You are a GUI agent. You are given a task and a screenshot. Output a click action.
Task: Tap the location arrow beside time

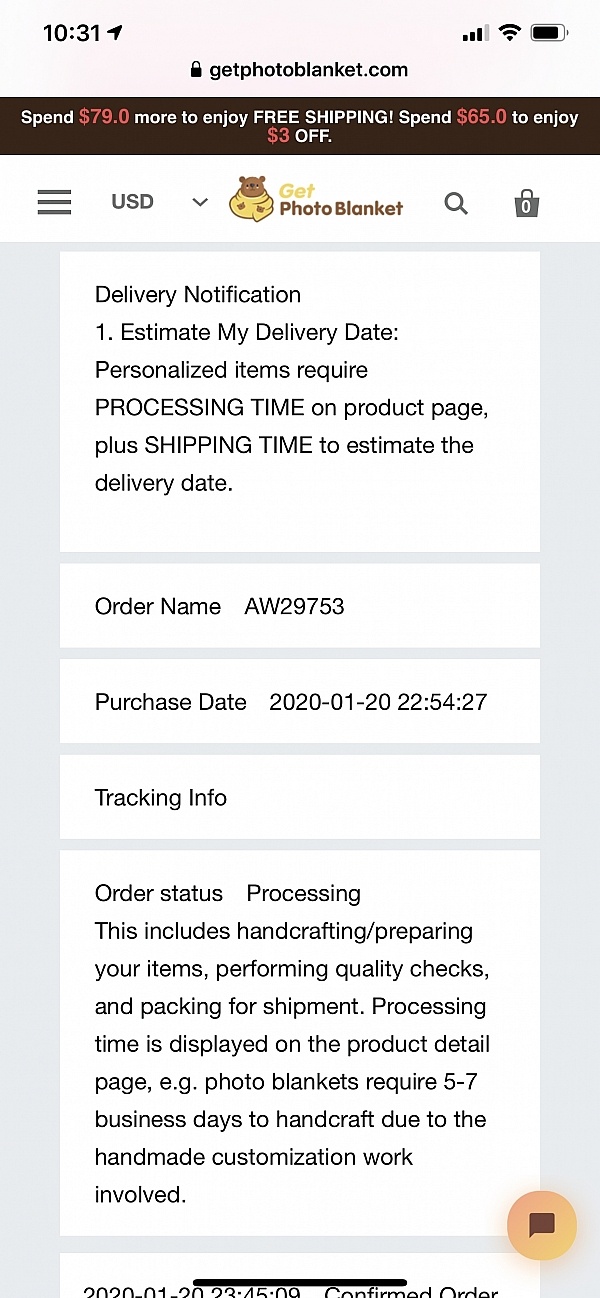click(x=115, y=33)
